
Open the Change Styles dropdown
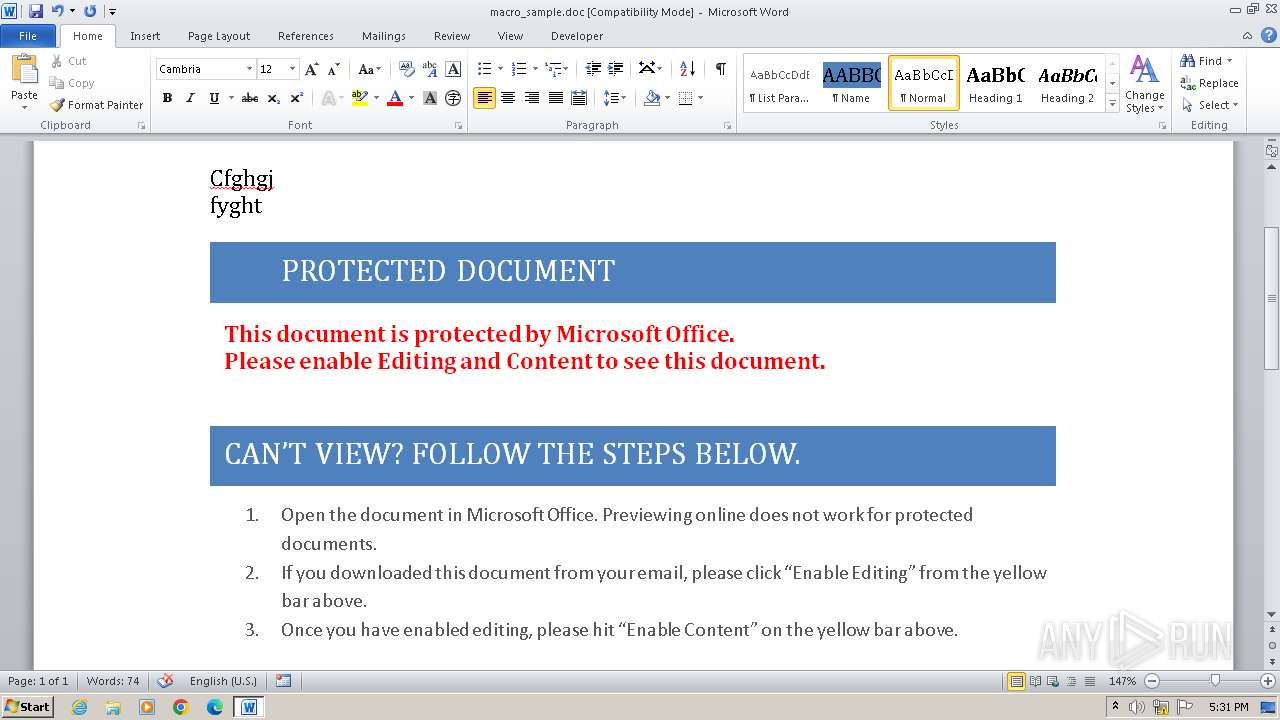click(x=1144, y=84)
